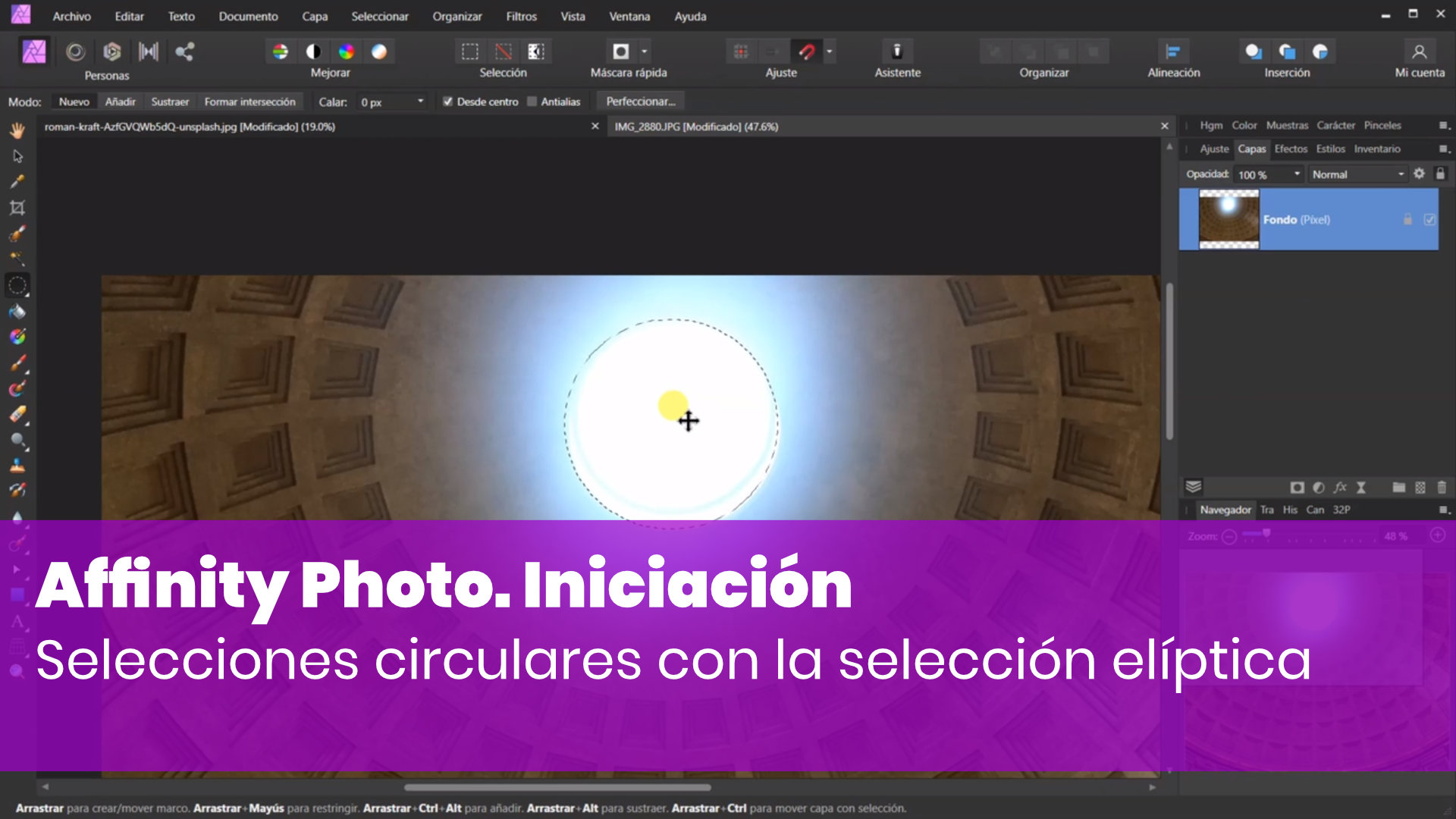This screenshot has height=819, width=1456.
Task: Select the Paint Brush tool
Action: pos(17,362)
